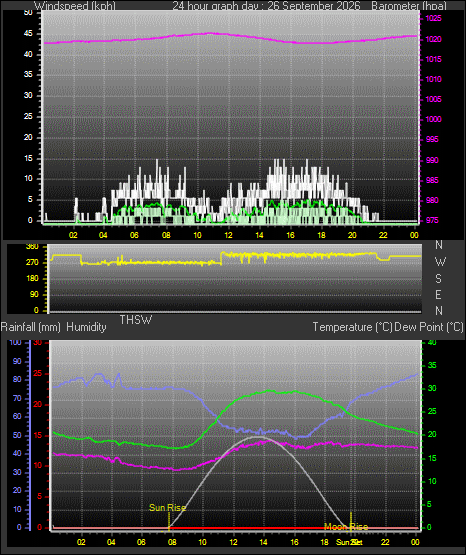The image size is (466, 555).
Task: Click the W compass direction label
Action: [440, 262]
